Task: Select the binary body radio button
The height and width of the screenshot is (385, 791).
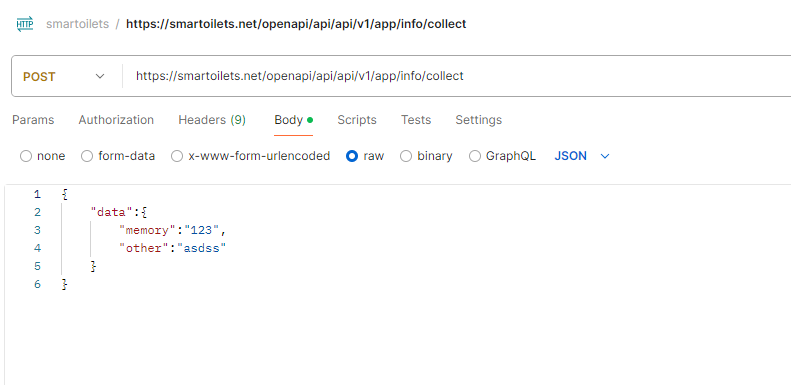Action: 406,156
